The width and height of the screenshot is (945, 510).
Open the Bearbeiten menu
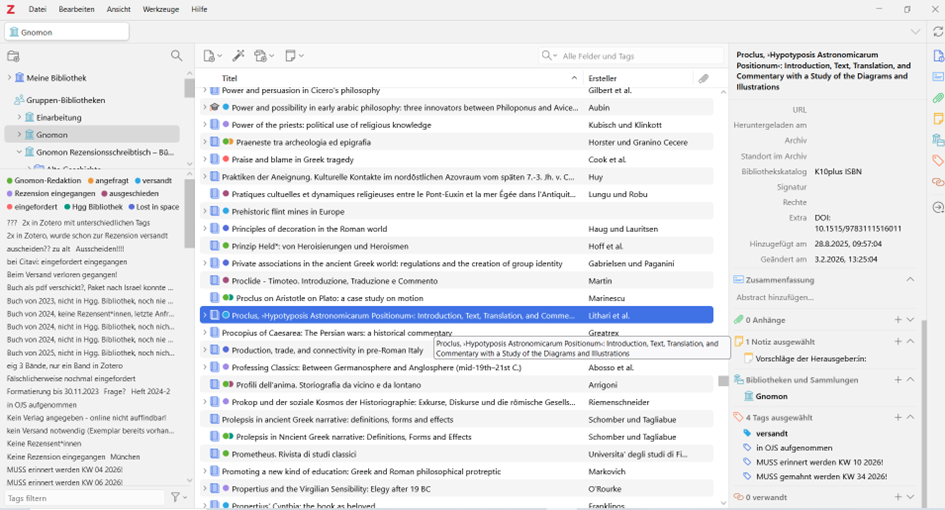click(x=77, y=9)
